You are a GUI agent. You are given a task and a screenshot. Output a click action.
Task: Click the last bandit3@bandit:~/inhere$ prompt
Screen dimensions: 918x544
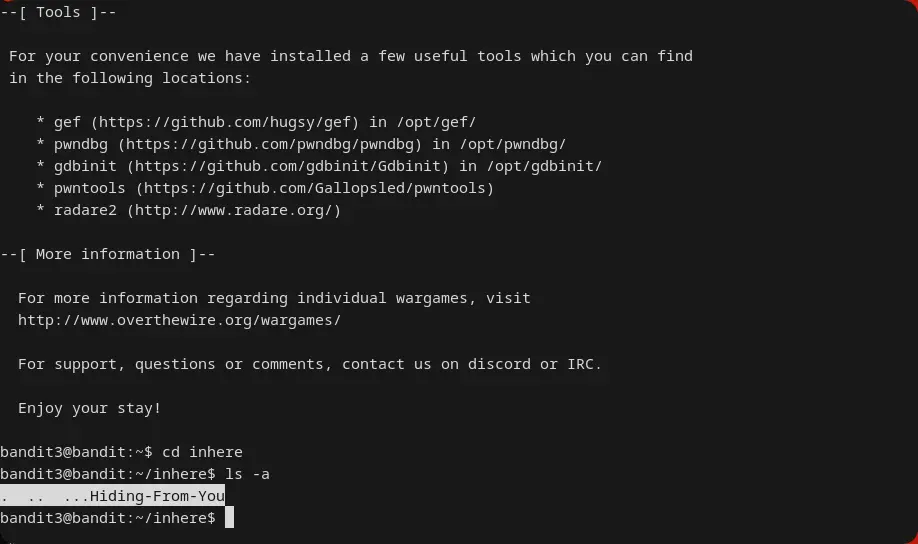pos(108,518)
